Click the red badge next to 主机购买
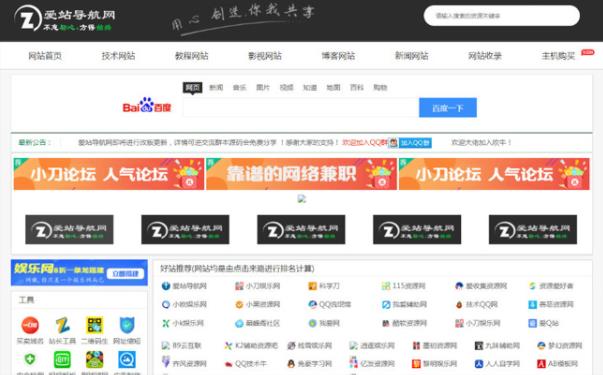603x375 pixels. [x=587, y=52]
